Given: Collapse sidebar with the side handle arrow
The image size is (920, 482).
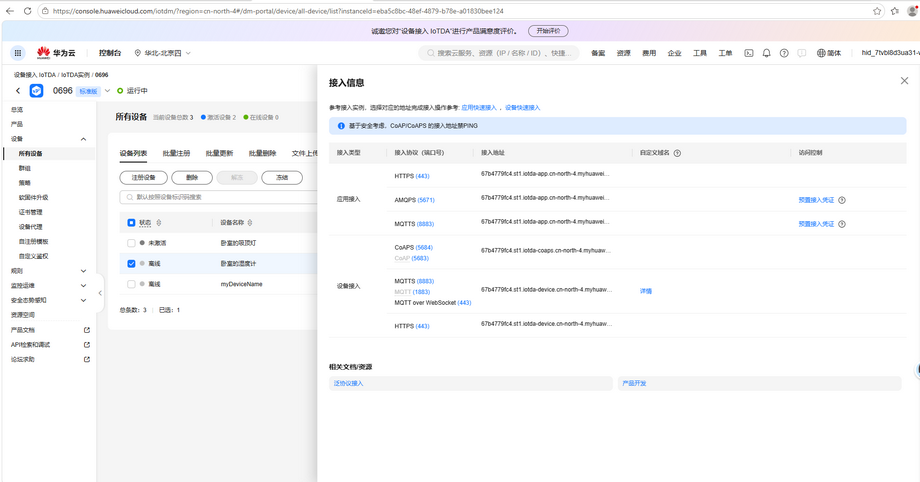Looking at the screenshot, I should (100, 293).
